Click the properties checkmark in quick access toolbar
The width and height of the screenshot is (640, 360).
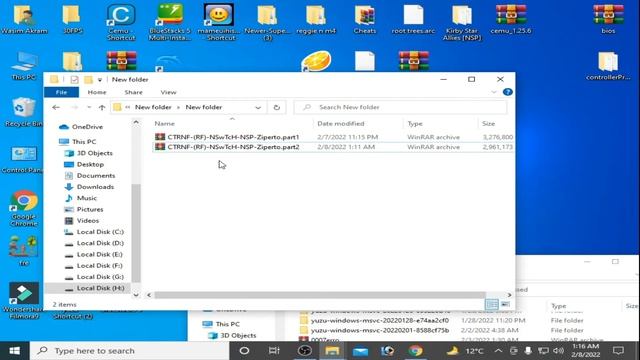pyautogui.click(x=74, y=80)
